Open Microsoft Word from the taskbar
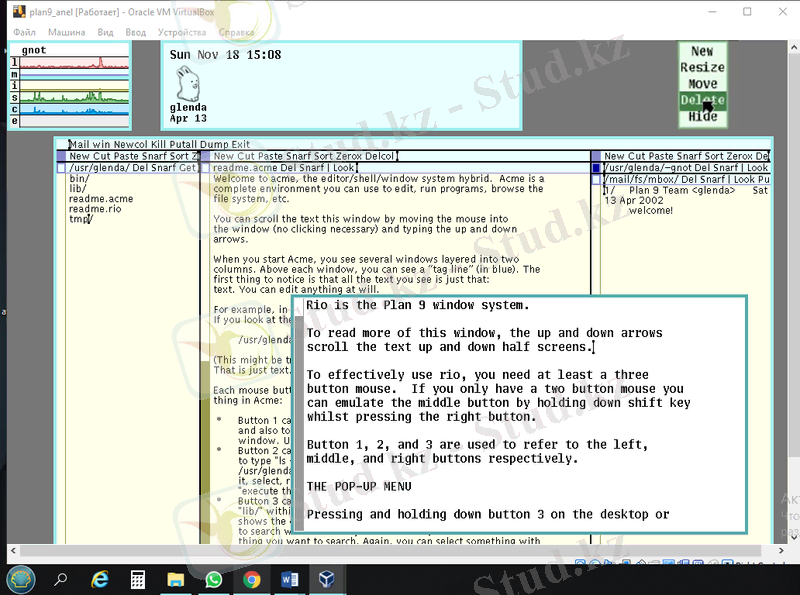Image resolution: width=800 pixels, height=595 pixels. [289, 578]
